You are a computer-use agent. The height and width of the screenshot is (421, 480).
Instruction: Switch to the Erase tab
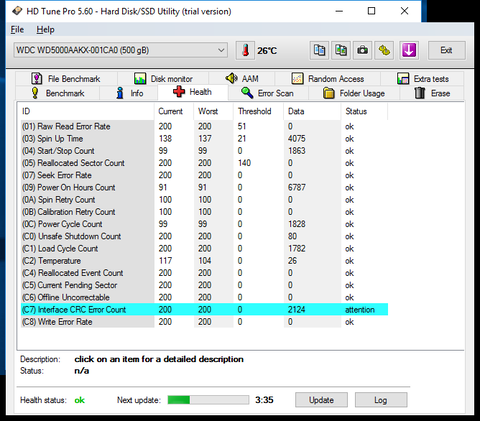click(432, 93)
